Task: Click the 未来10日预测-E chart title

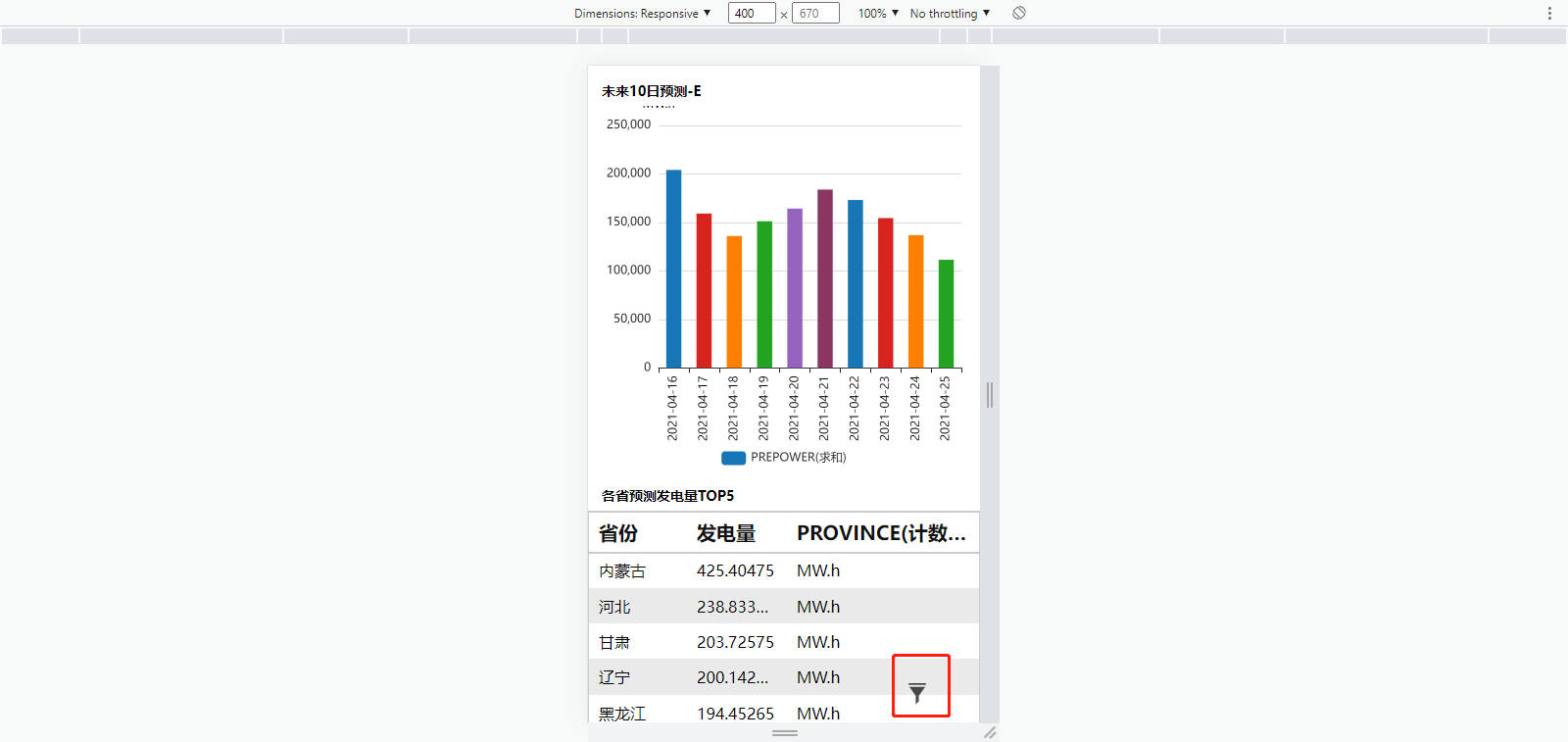Action: (652, 91)
